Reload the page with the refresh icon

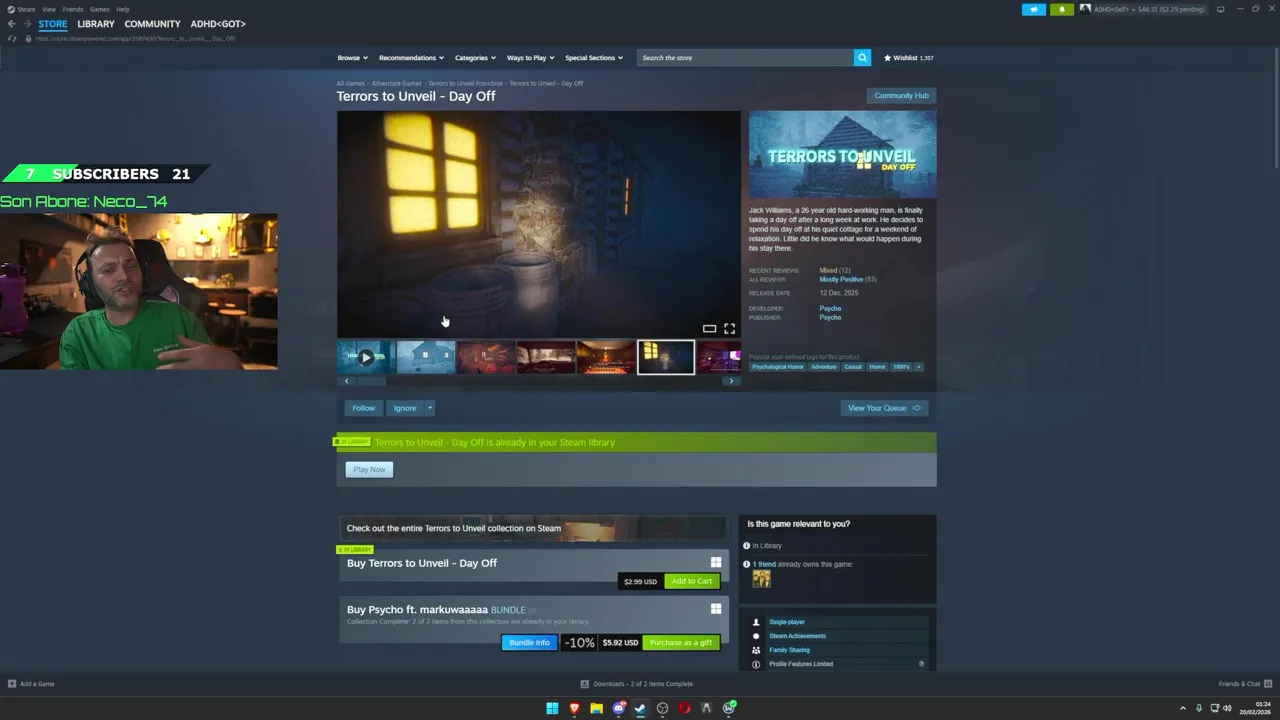click(x=12, y=38)
